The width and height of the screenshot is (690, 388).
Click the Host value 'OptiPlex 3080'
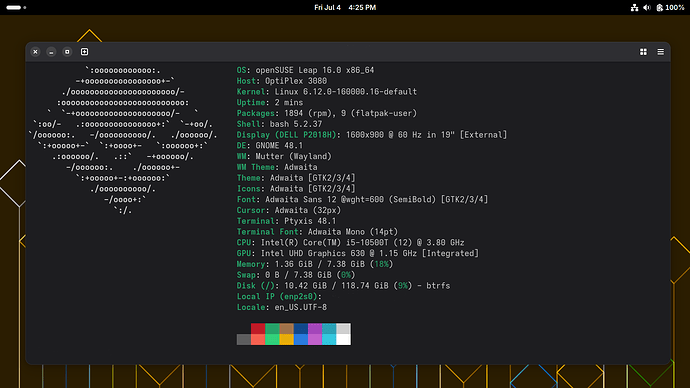[296, 81]
